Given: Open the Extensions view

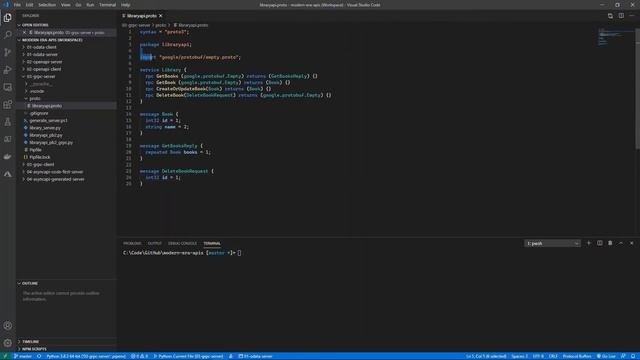Looking at the screenshot, I should (7, 104).
